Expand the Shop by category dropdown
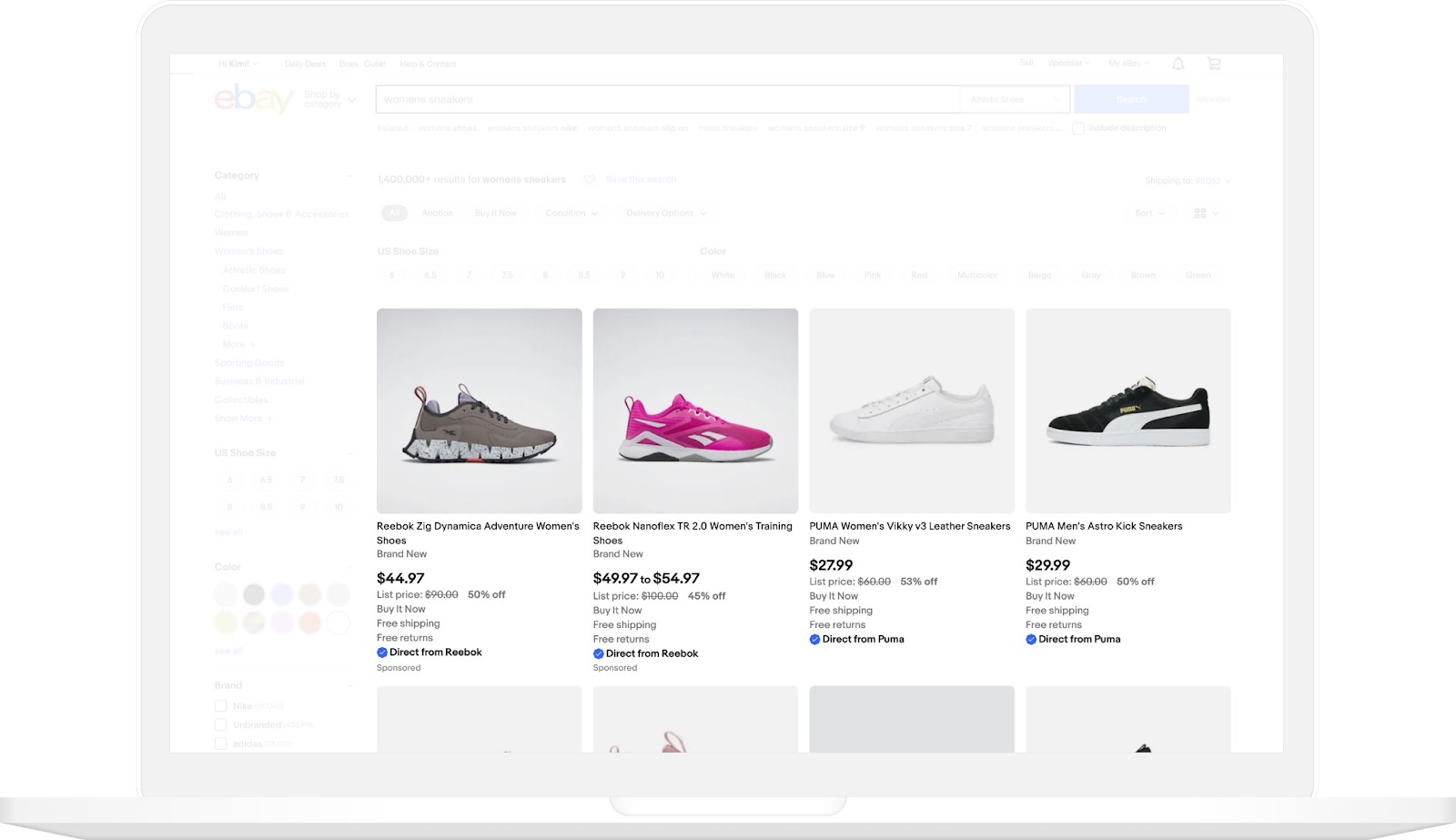Viewport: 1456px width, 840px height. point(325,98)
